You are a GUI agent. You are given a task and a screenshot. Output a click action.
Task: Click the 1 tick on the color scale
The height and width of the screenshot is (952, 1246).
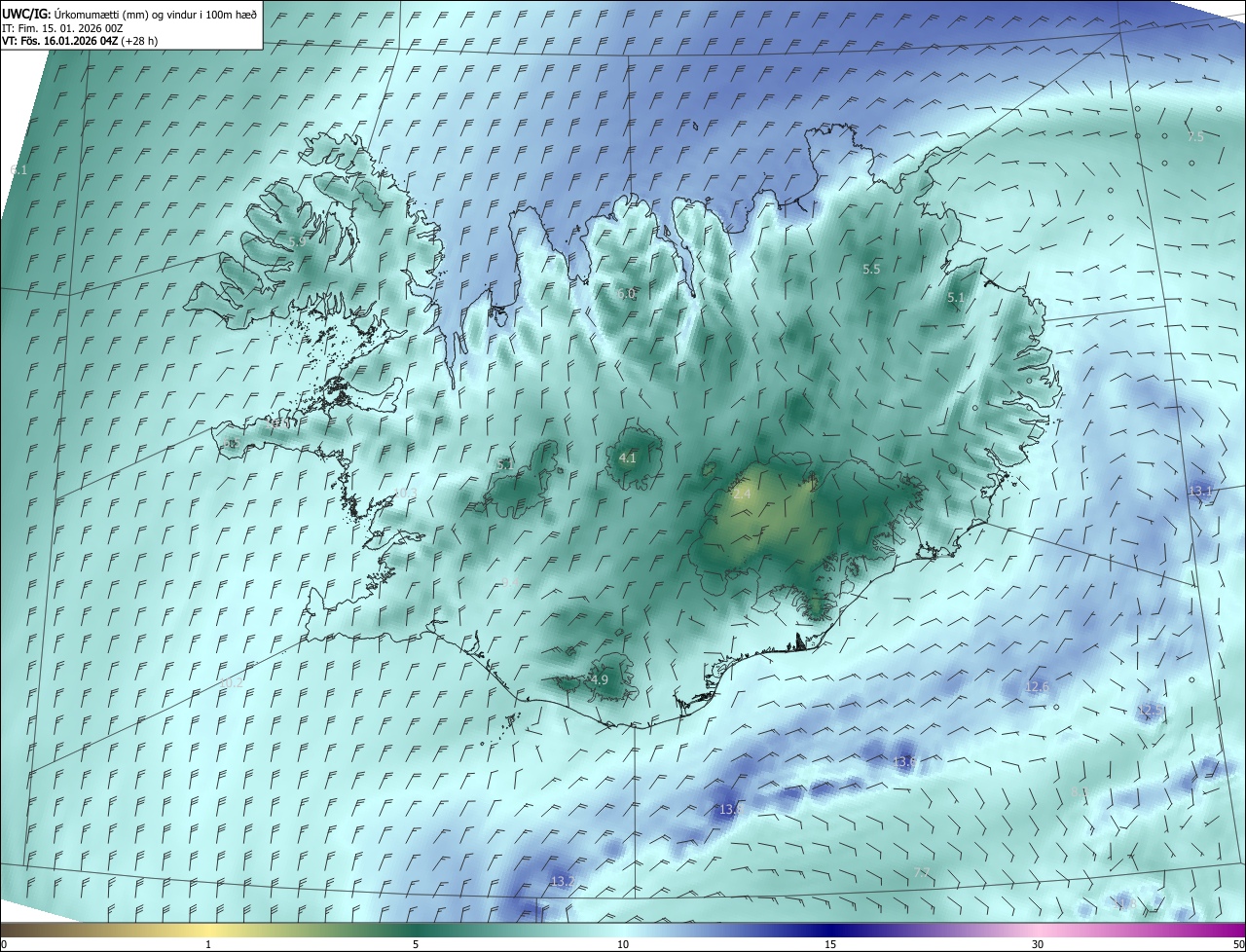208,944
